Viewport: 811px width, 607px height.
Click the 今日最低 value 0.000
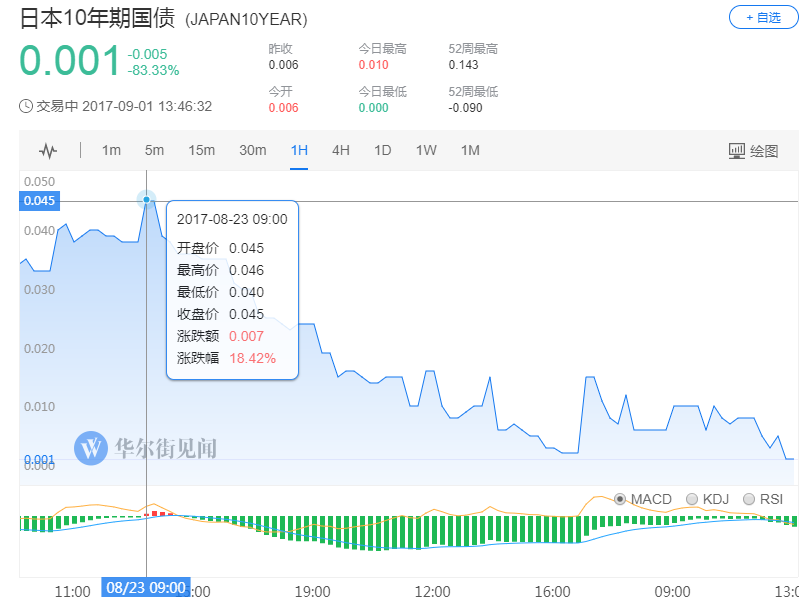pos(373,108)
